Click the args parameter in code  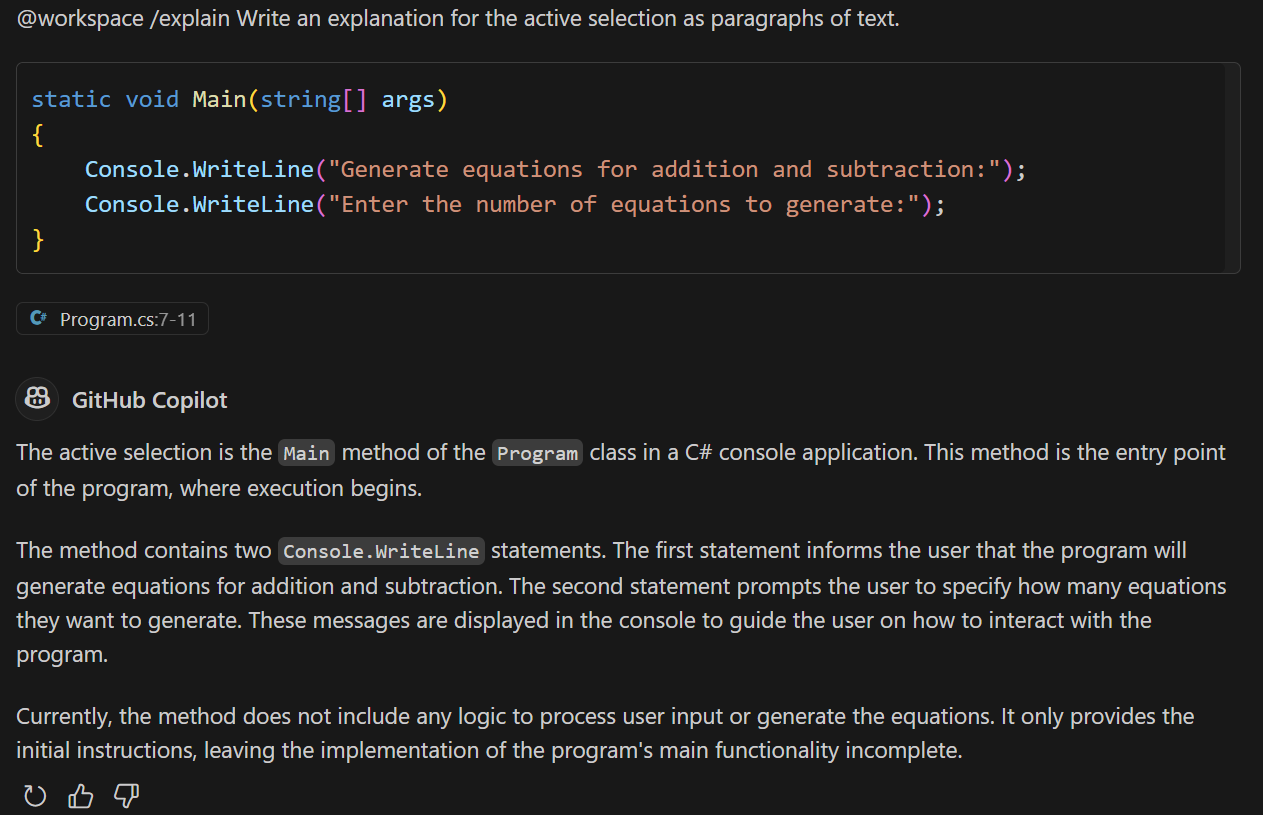pyautogui.click(x=408, y=99)
